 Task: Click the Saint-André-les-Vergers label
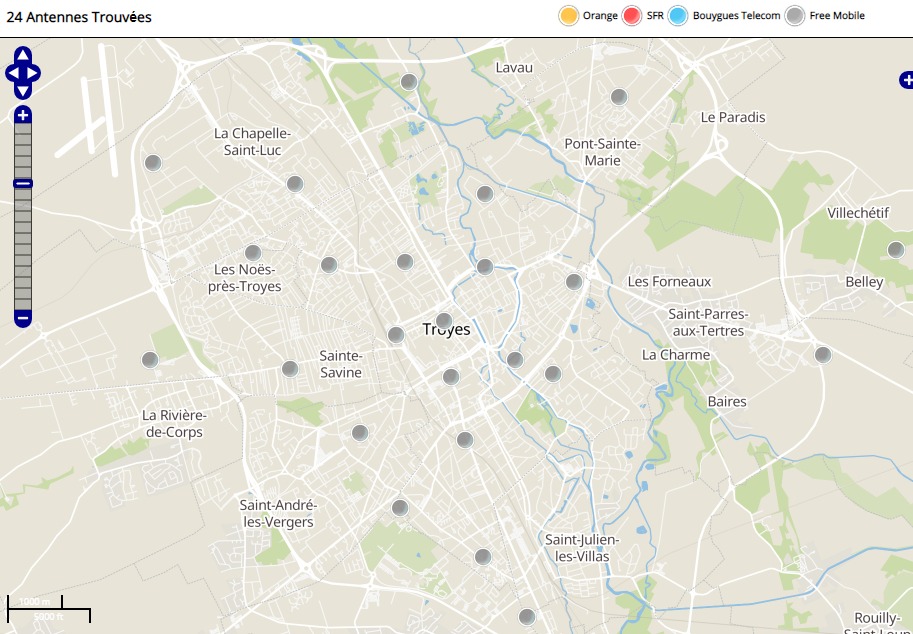(278, 513)
